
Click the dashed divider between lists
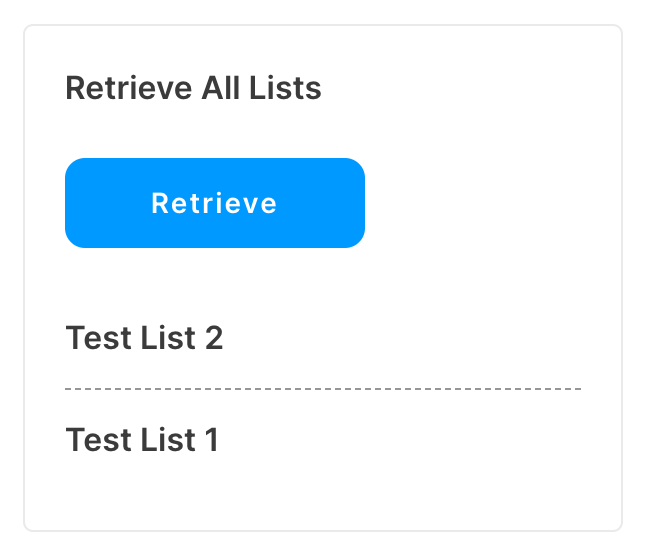click(323, 389)
